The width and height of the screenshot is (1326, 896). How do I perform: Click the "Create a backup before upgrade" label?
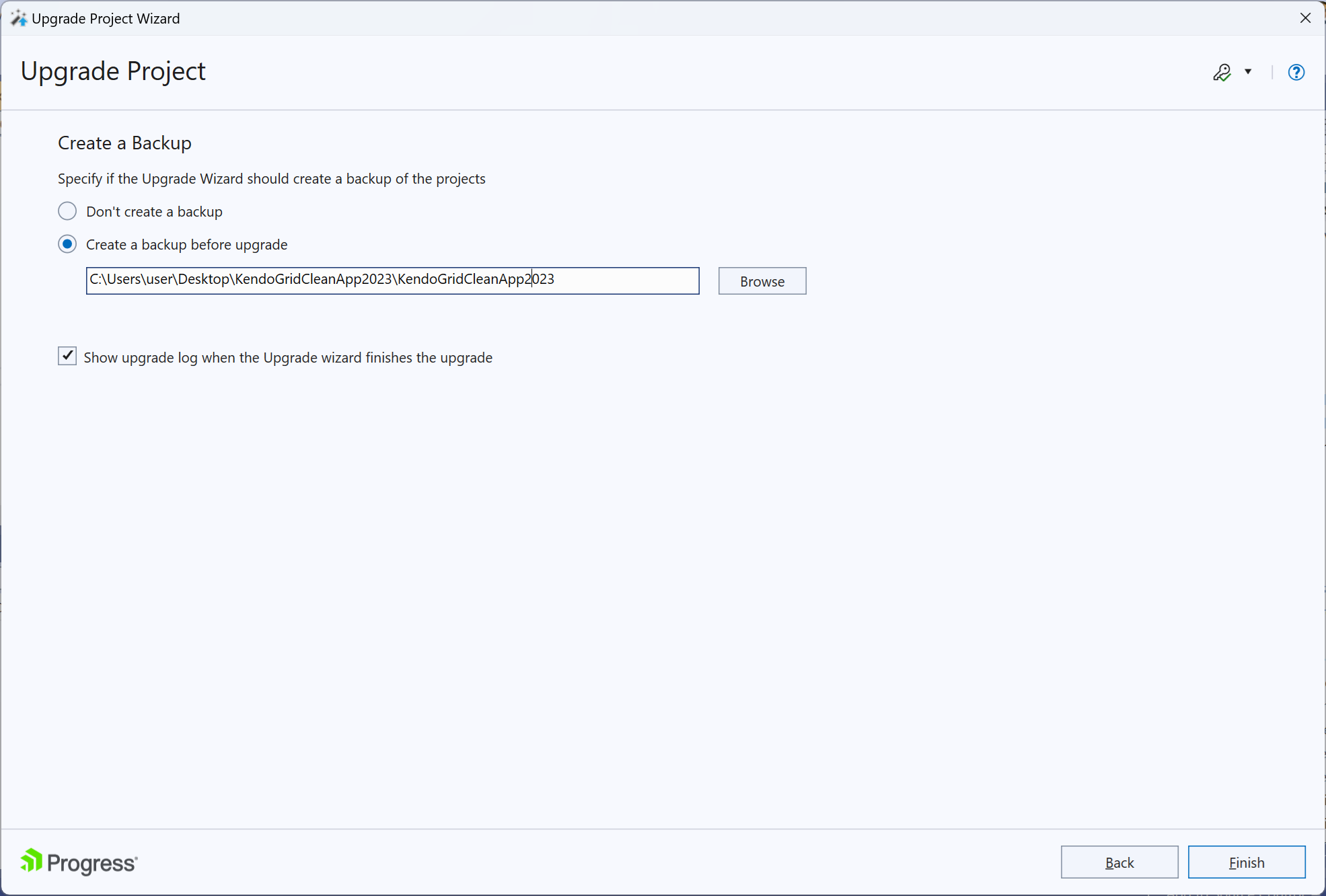coord(186,244)
